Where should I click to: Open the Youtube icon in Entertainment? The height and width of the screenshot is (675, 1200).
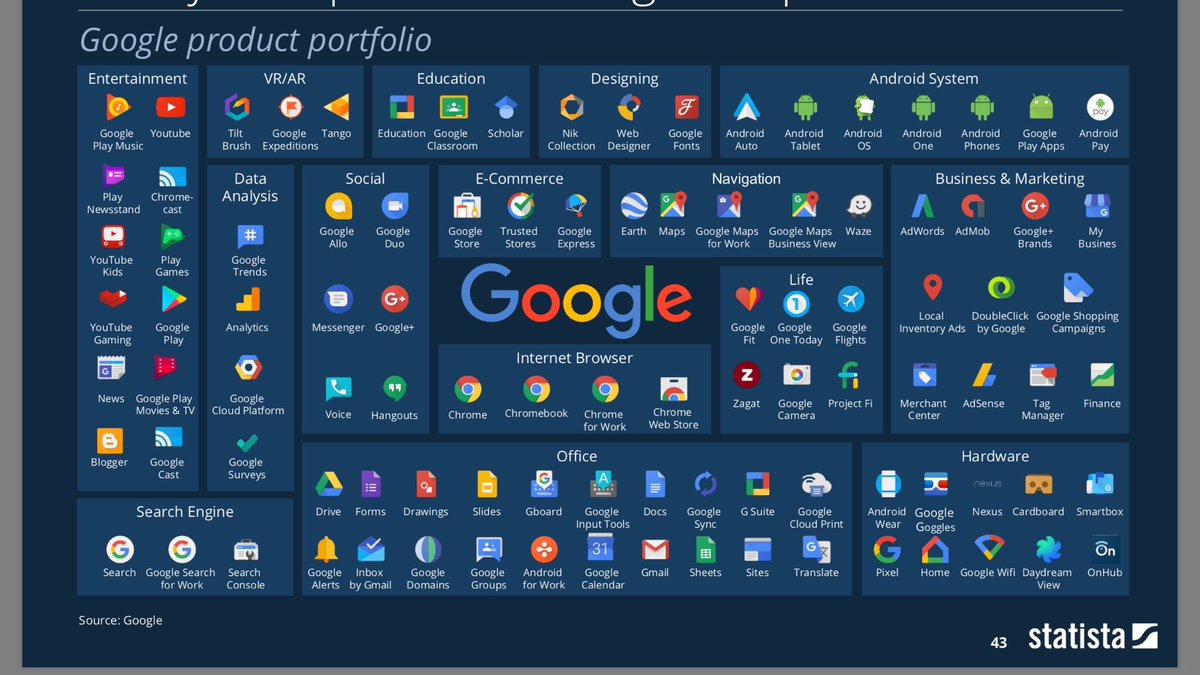coord(170,108)
